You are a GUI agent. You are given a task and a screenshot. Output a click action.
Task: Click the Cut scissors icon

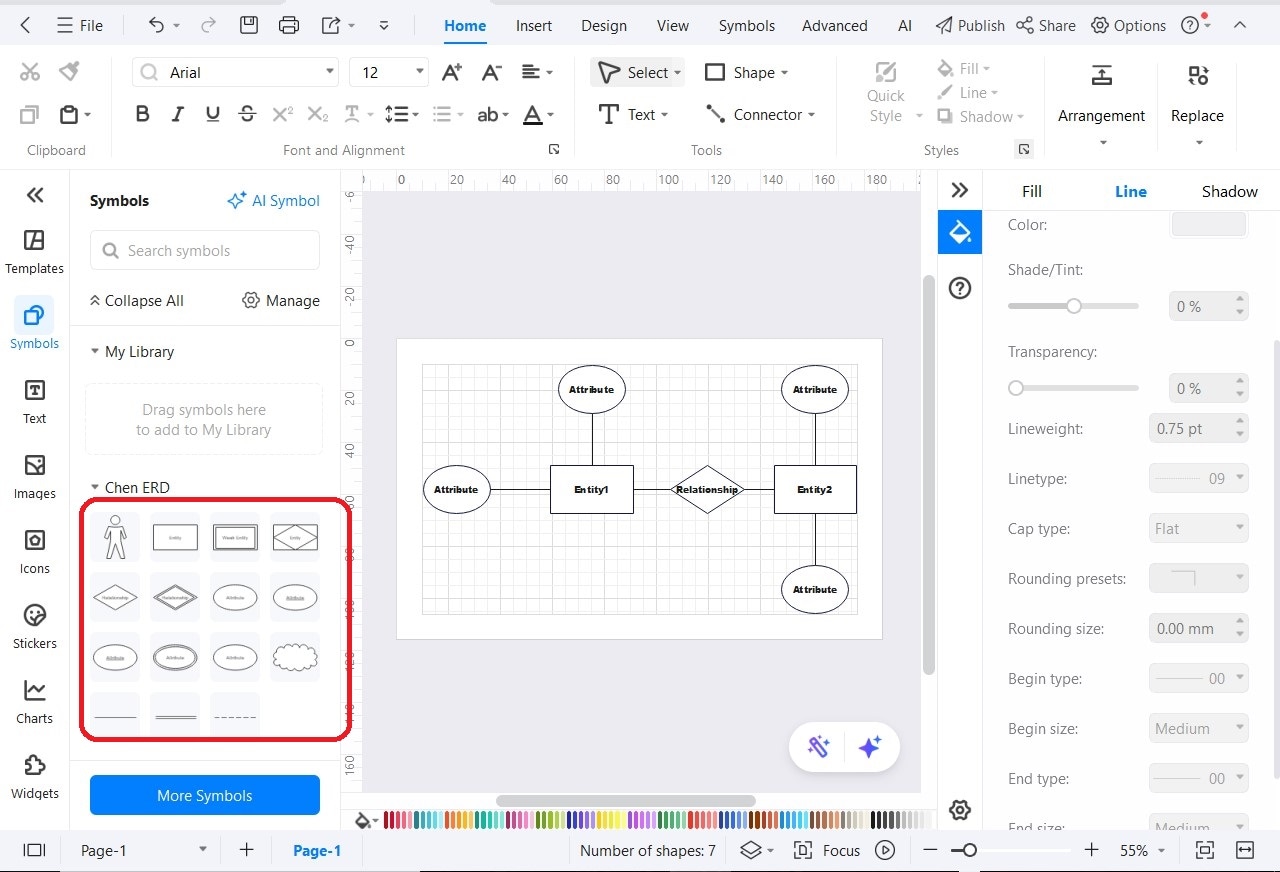pos(30,72)
